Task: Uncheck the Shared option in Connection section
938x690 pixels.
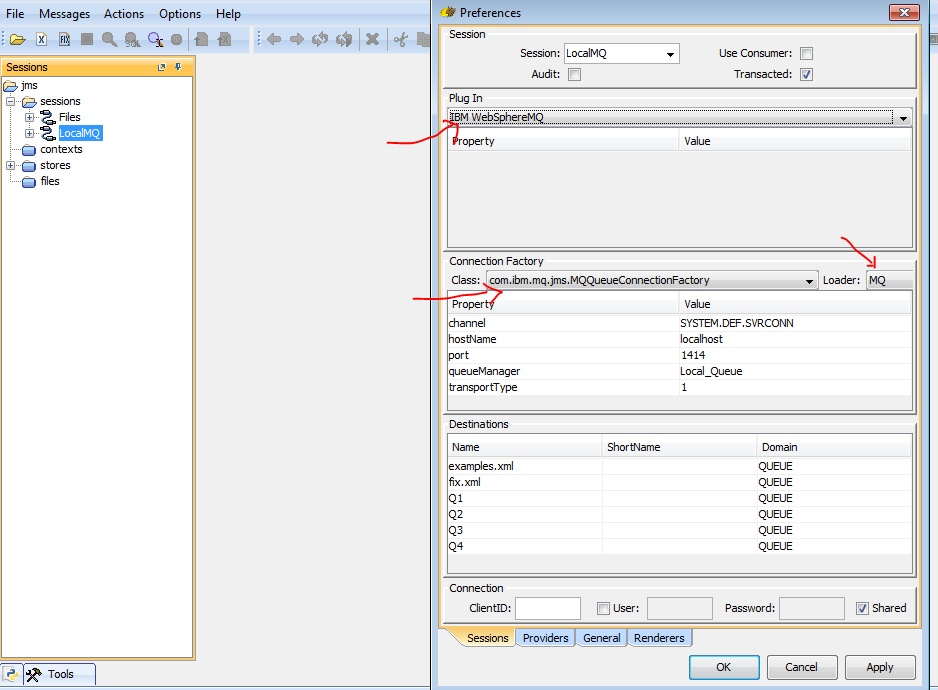Action: pyautogui.click(x=862, y=608)
